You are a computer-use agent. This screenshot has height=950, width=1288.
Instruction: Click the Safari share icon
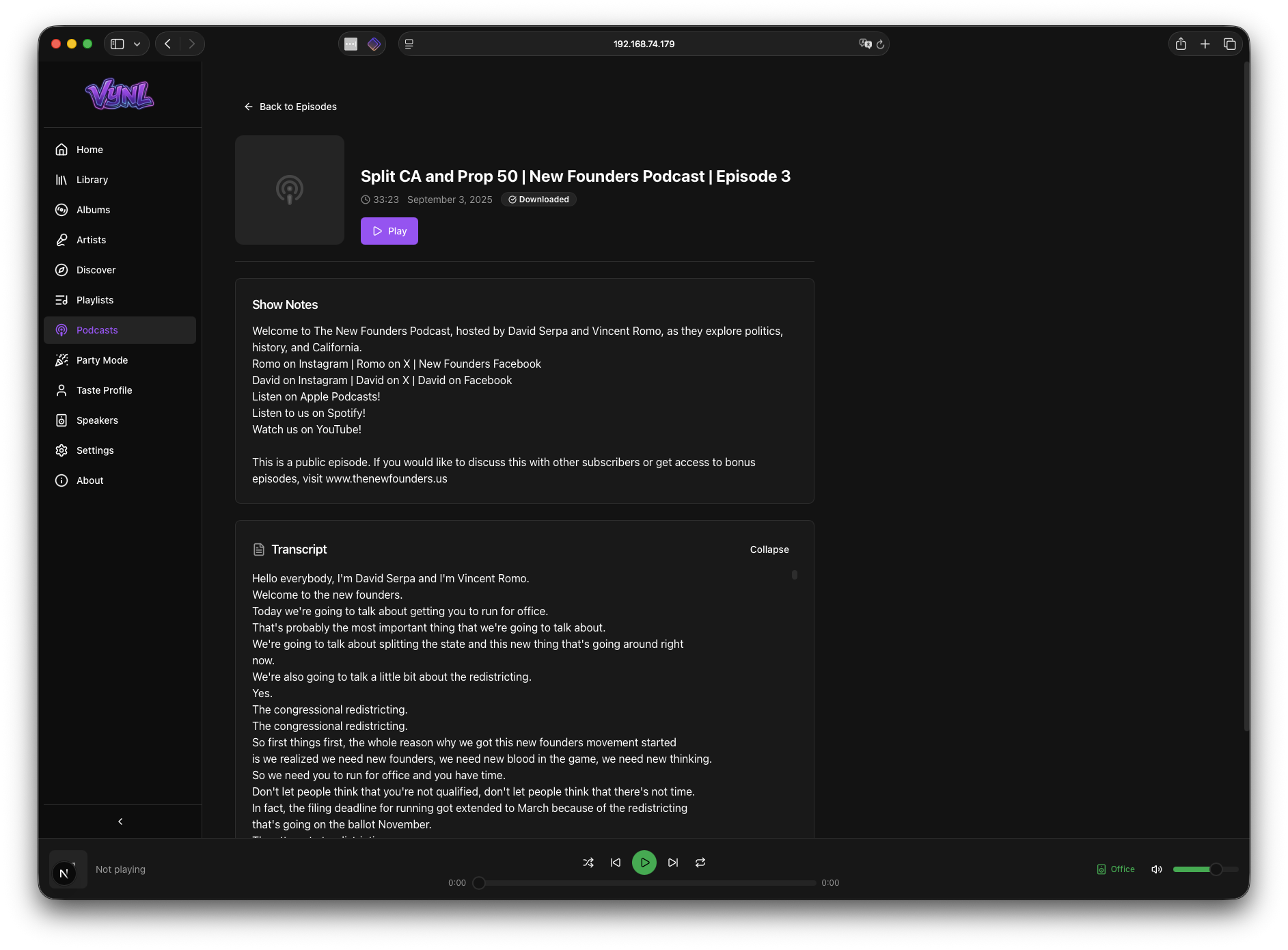pyautogui.click(x=1181, y=44)
